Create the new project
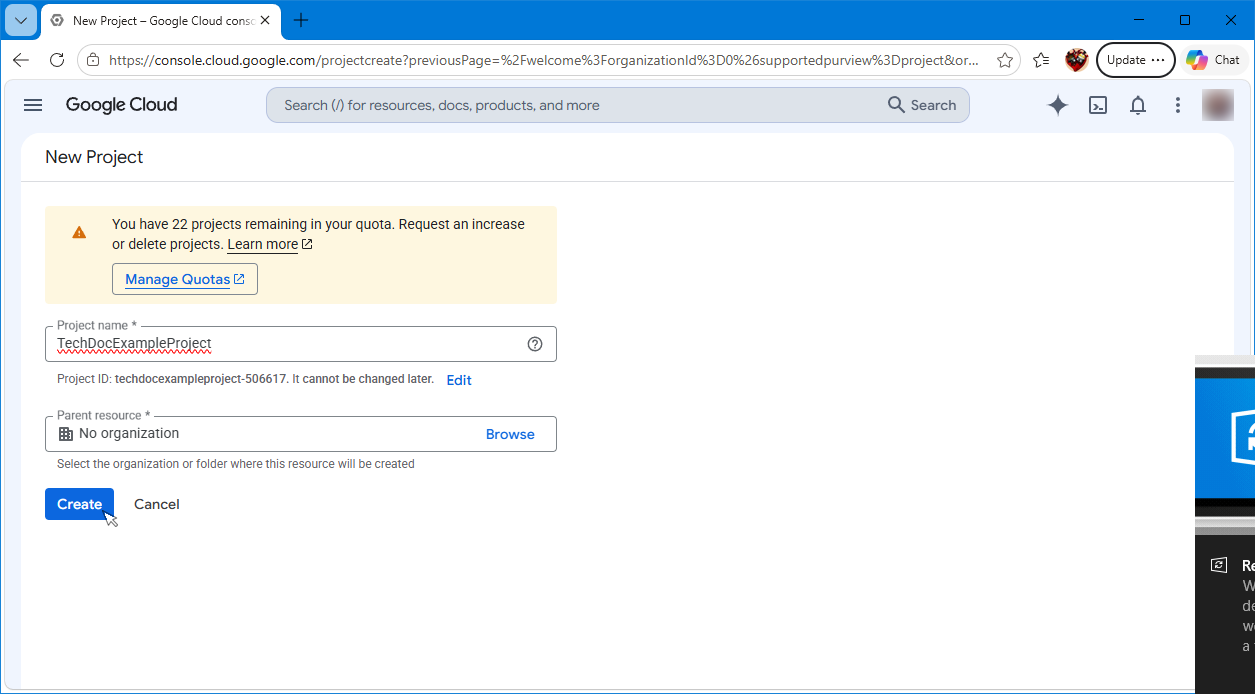 point(79,504)
